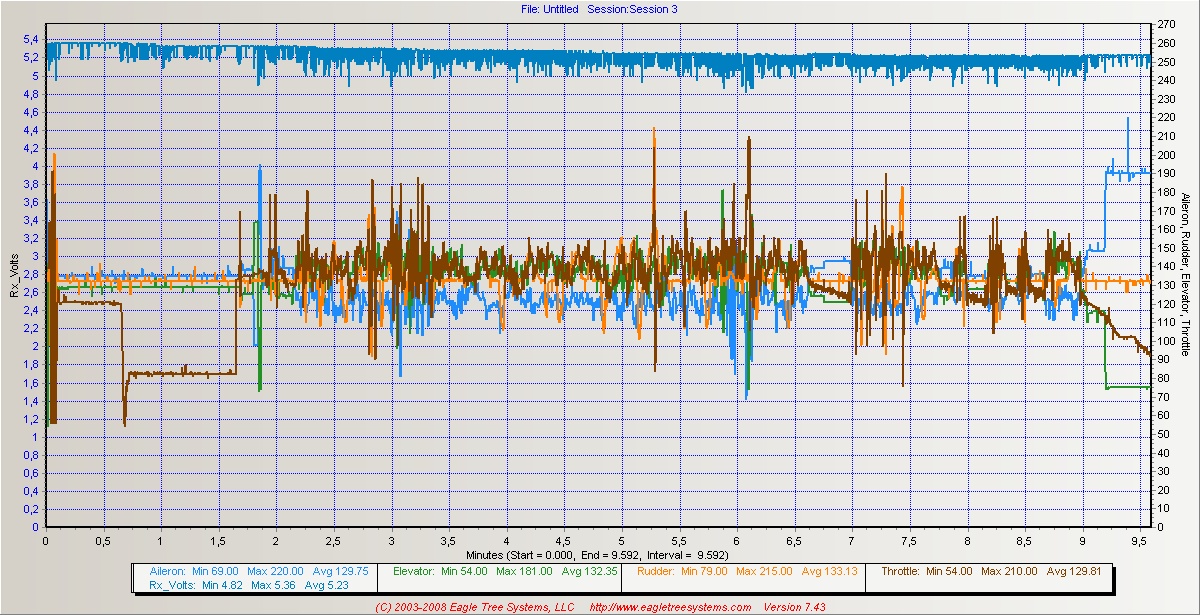The width and height of the screenshot is (1200, 615).
Task: Click the 'Rx_Volts:' legend label
Action: click(173, 585)
